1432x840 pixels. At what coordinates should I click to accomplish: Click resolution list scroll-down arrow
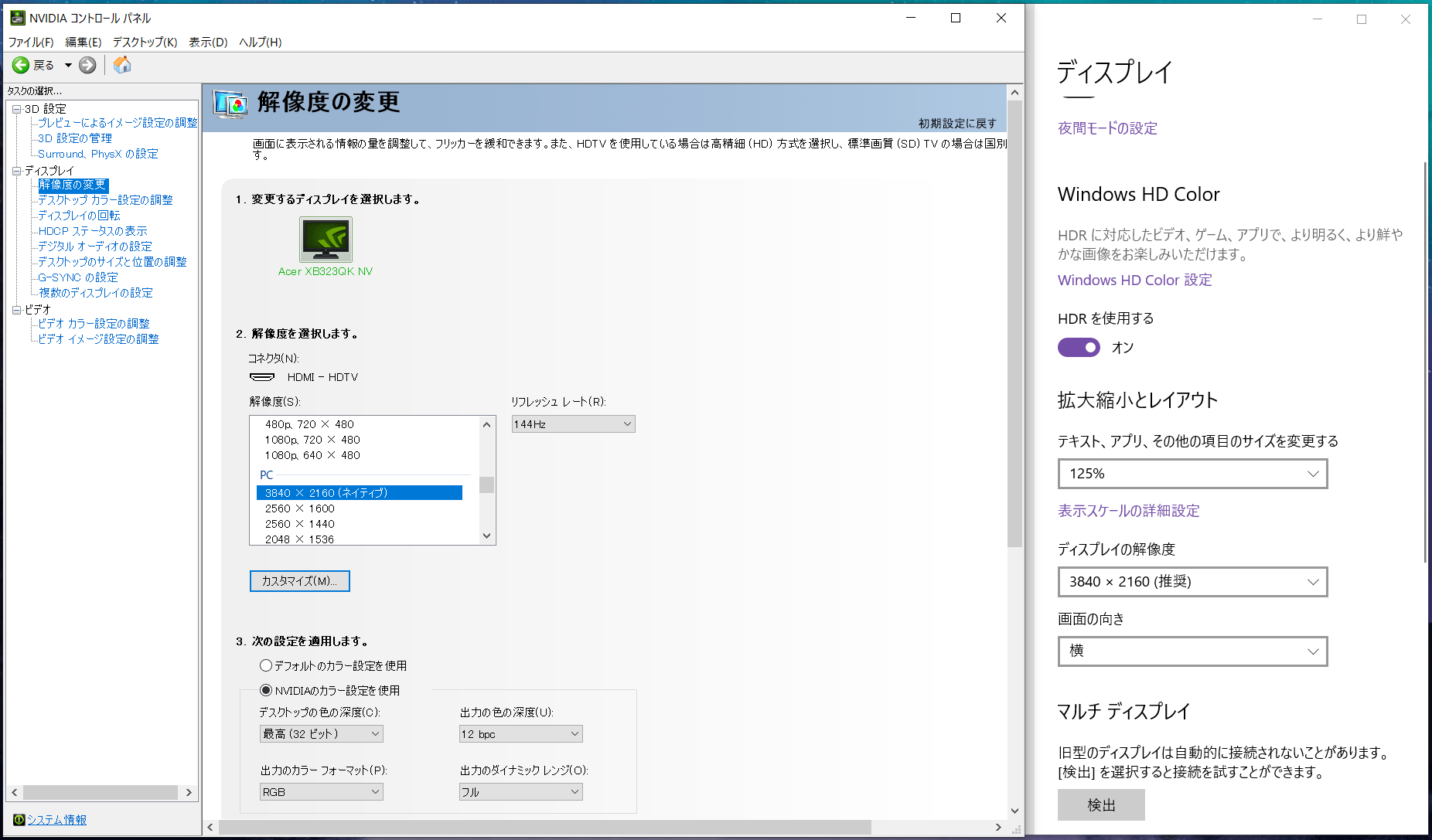[486, 536]
